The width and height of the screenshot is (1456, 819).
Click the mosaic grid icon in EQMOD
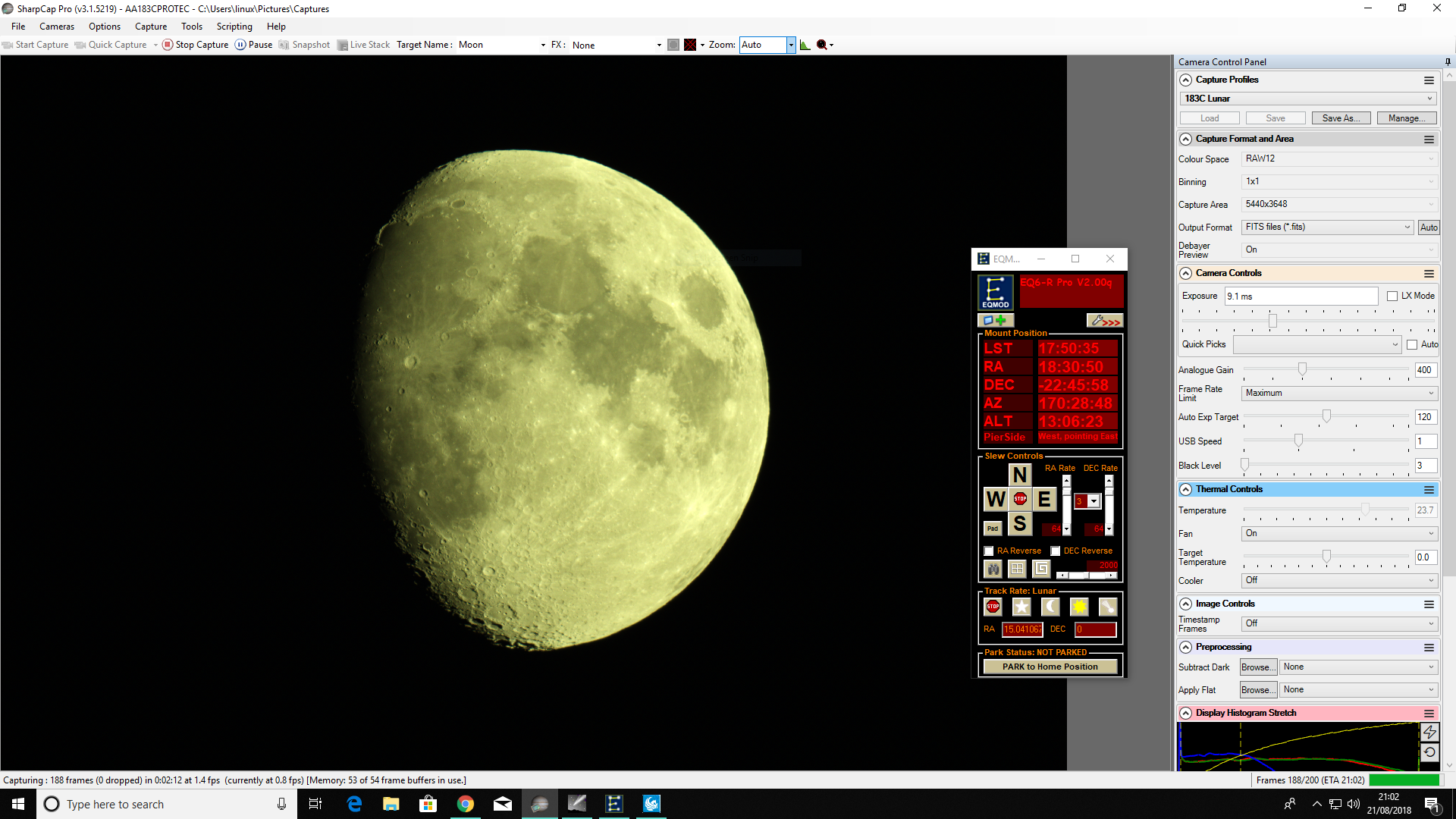point(1017,569)
